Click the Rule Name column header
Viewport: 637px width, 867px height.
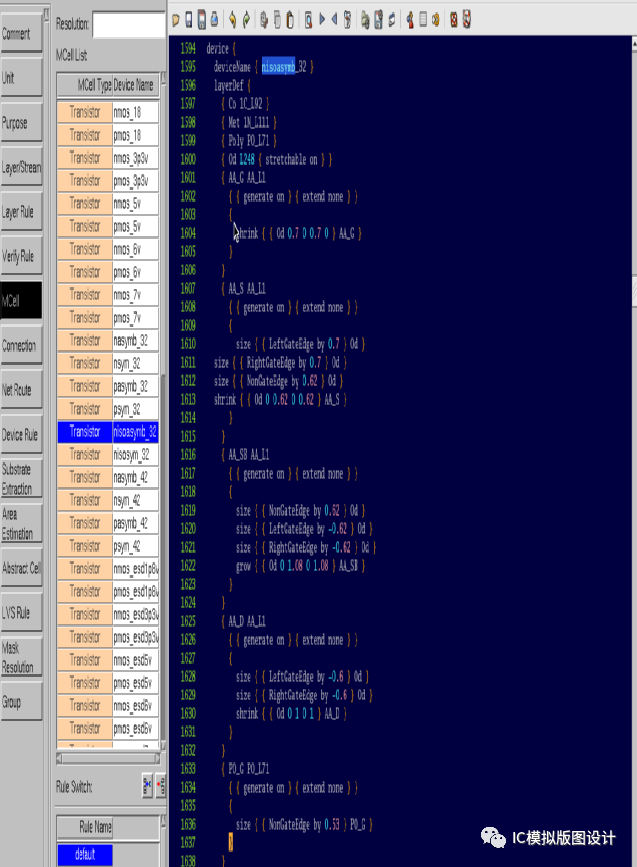pyautogui.click(x=85, y=827)
